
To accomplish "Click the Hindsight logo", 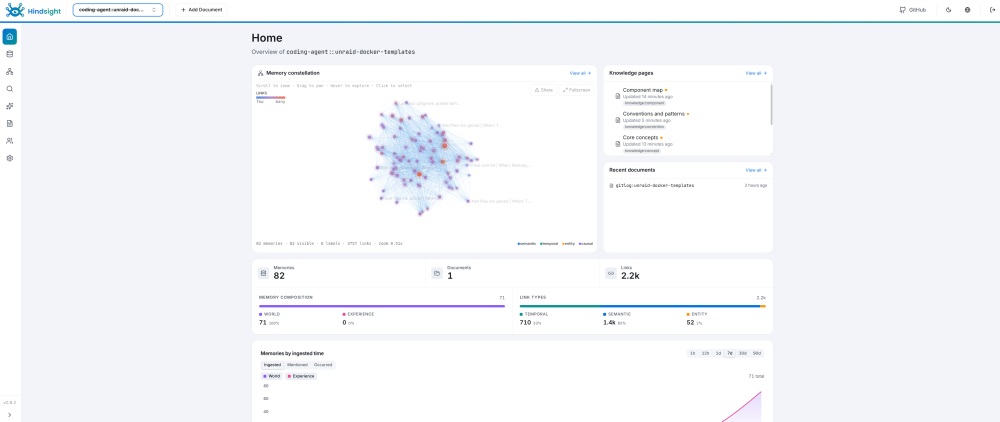I will tap(32, 10).
